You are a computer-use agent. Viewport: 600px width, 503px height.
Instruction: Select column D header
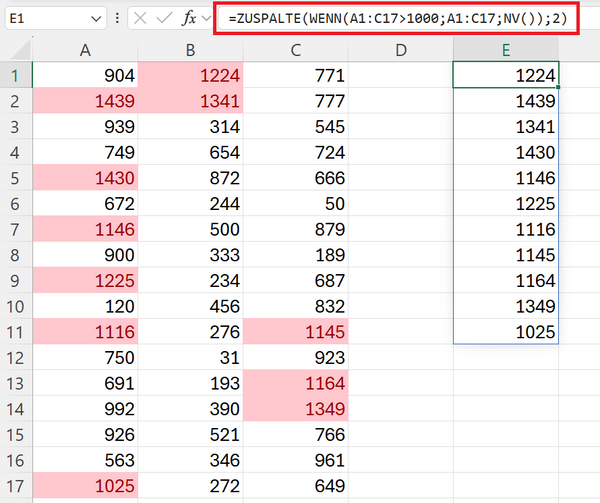(400, 50)
